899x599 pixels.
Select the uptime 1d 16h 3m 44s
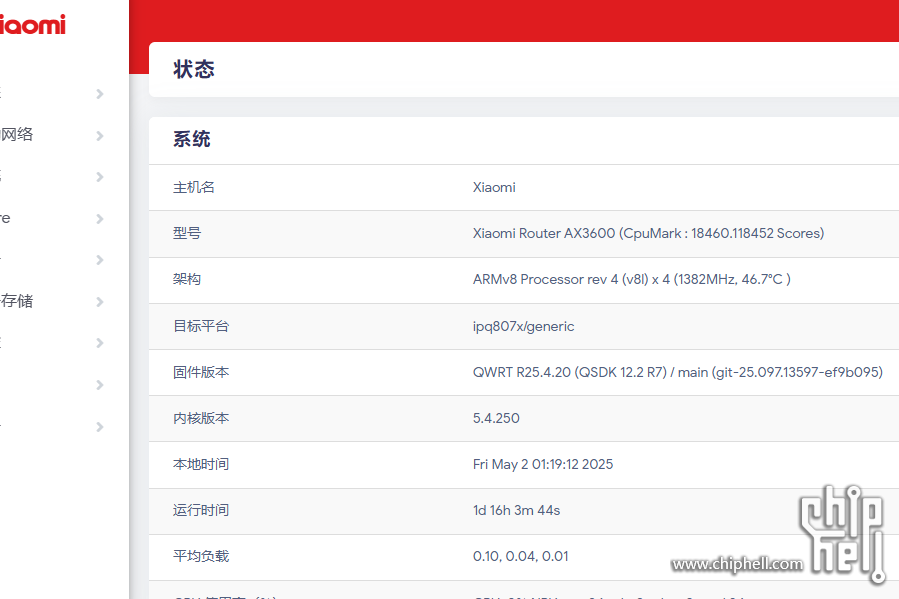pyautogui.click(x=517, y=510)
